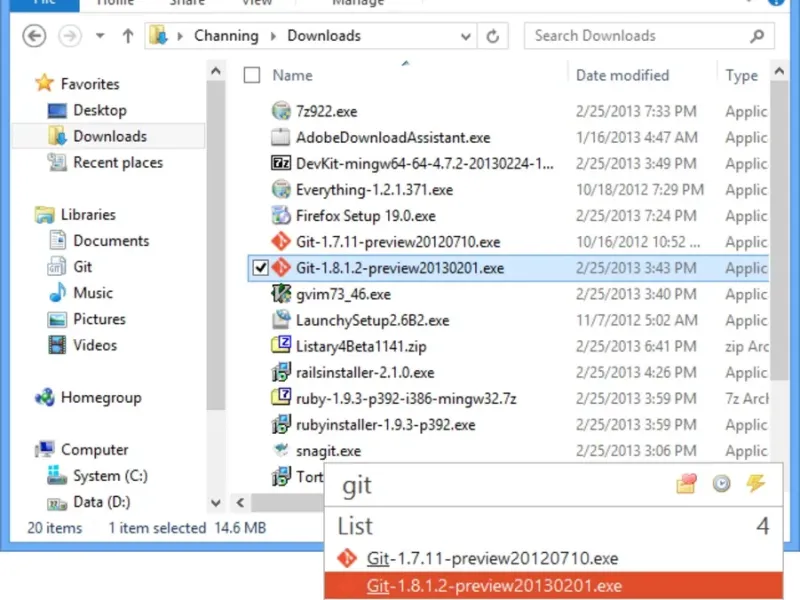Click the 7z922.exe file icon
This screenshot has width=800, height=600.
[x=281, y=111]
